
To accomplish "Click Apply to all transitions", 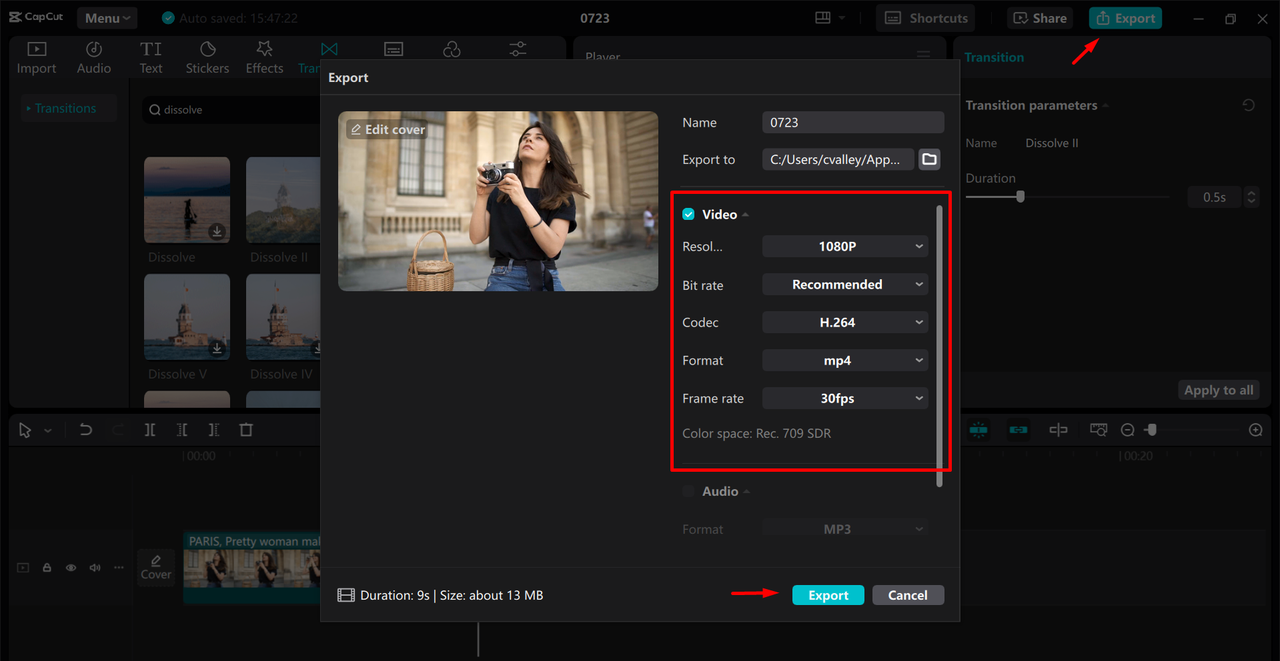I will point(1218,390).
